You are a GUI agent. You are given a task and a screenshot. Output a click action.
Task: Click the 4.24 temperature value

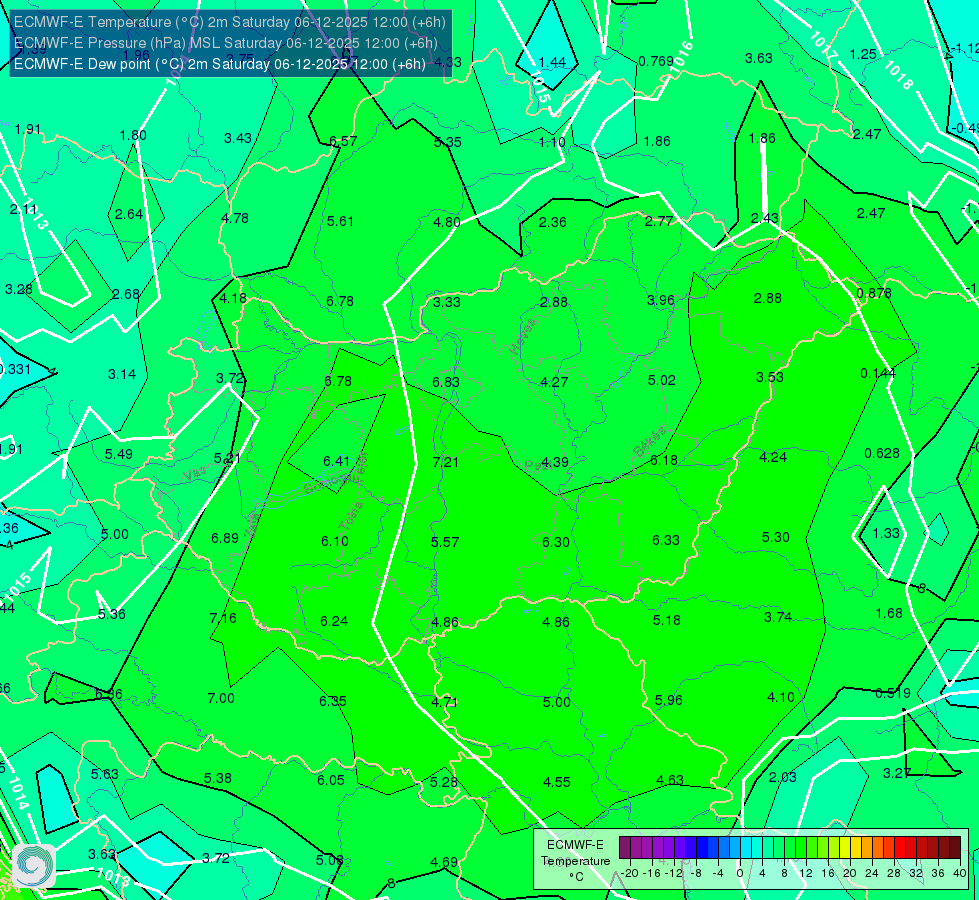coord(773,457)
